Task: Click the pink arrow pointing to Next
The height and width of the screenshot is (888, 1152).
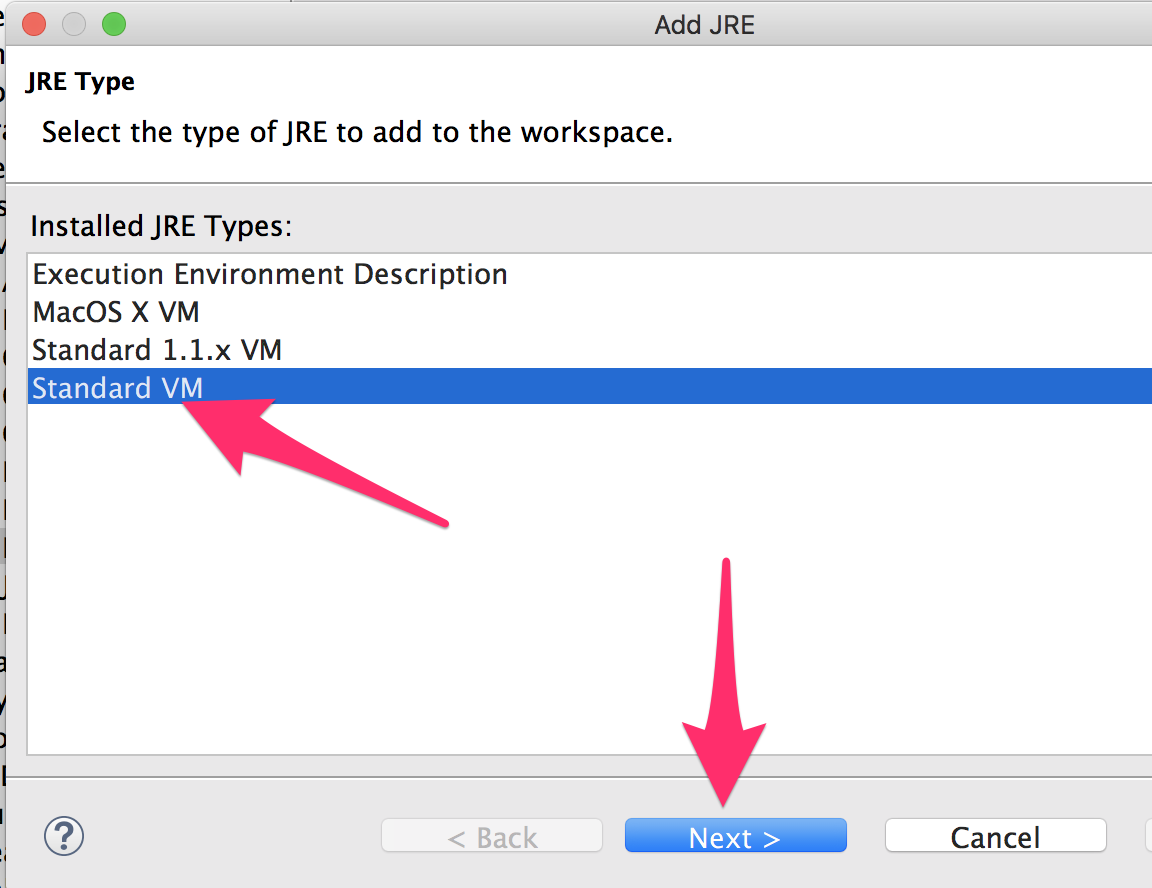Action: click(725, 700)
